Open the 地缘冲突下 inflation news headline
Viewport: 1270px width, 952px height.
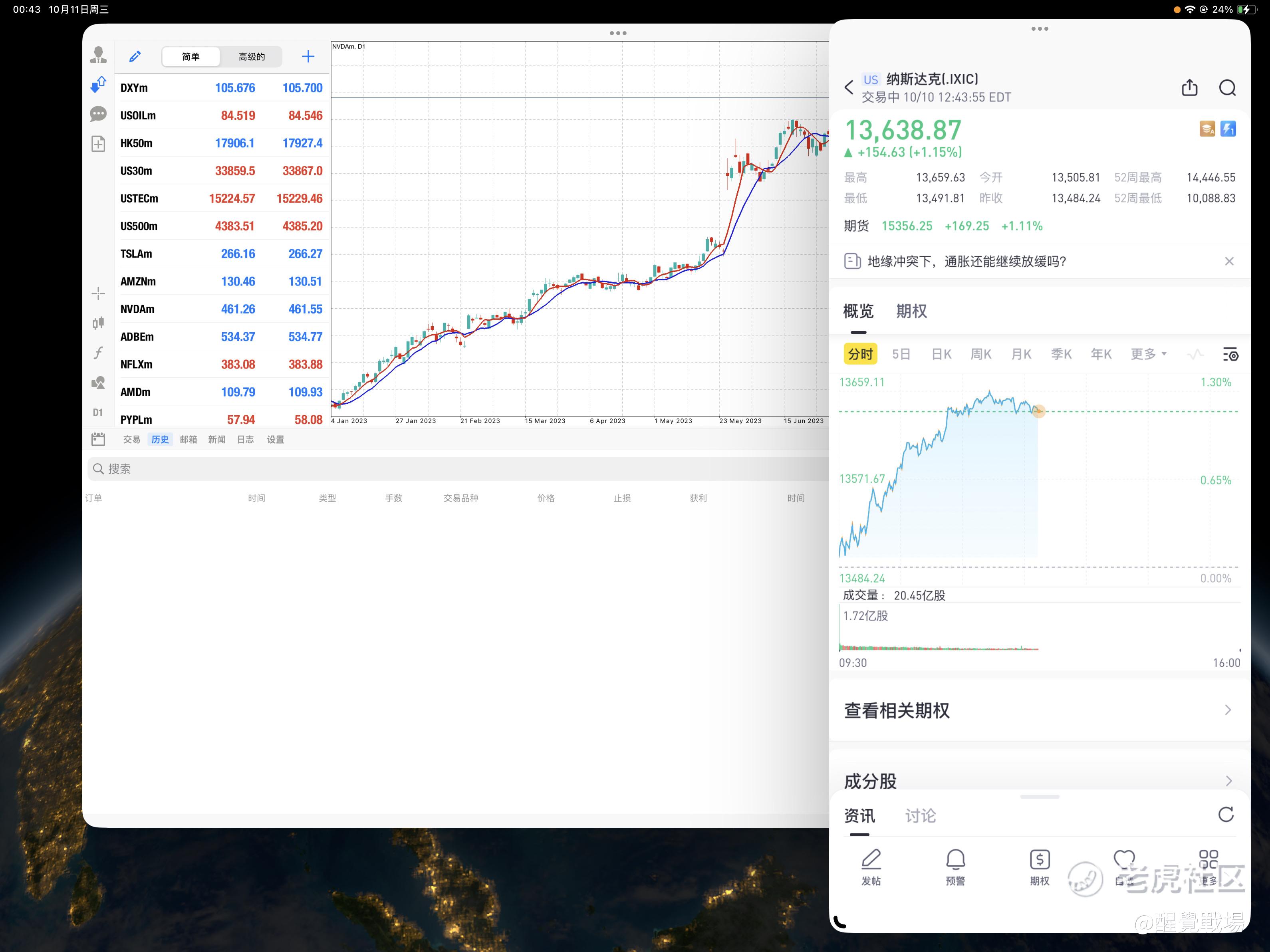967,261
